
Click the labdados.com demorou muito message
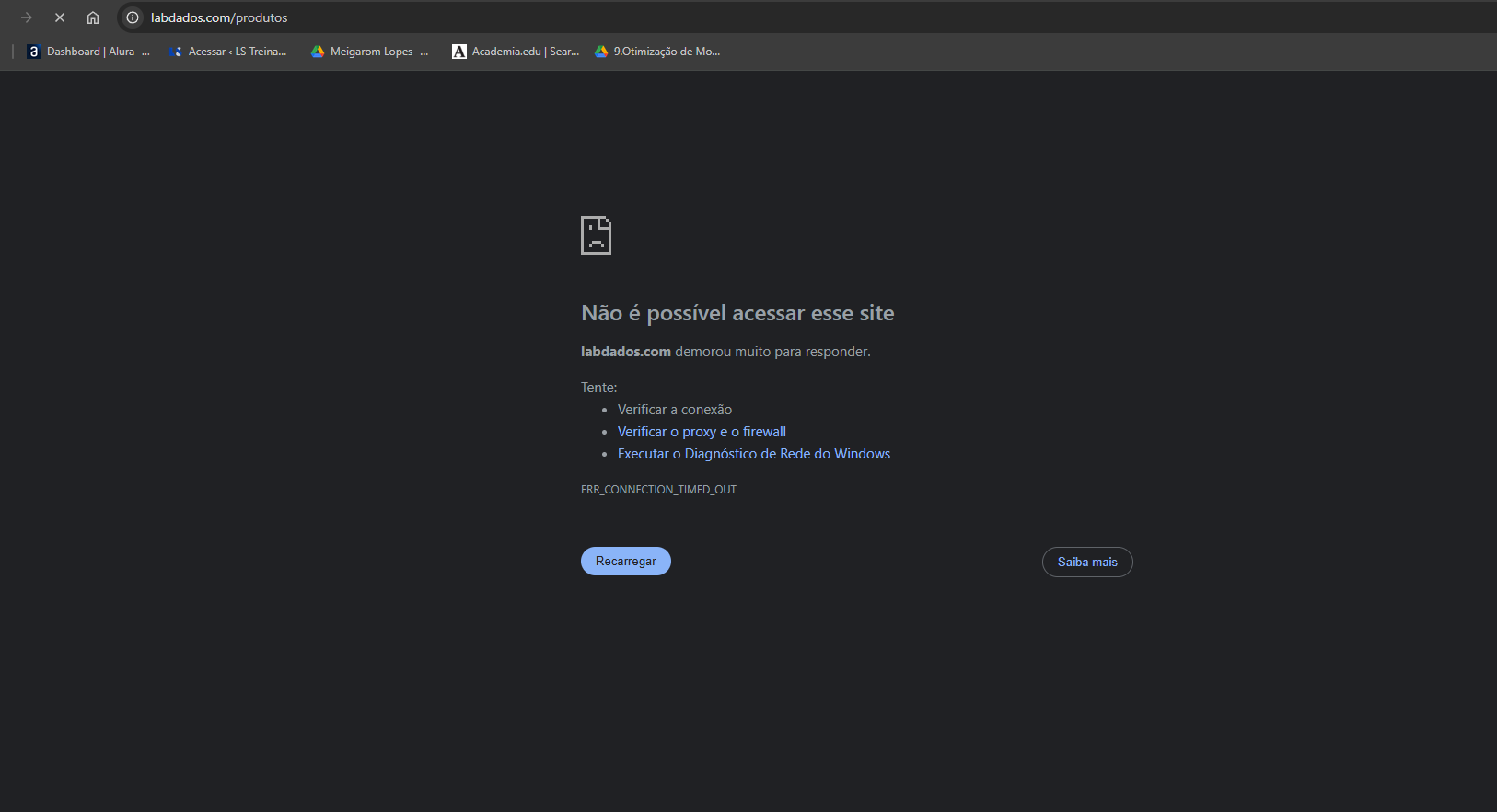pos(725,352)
